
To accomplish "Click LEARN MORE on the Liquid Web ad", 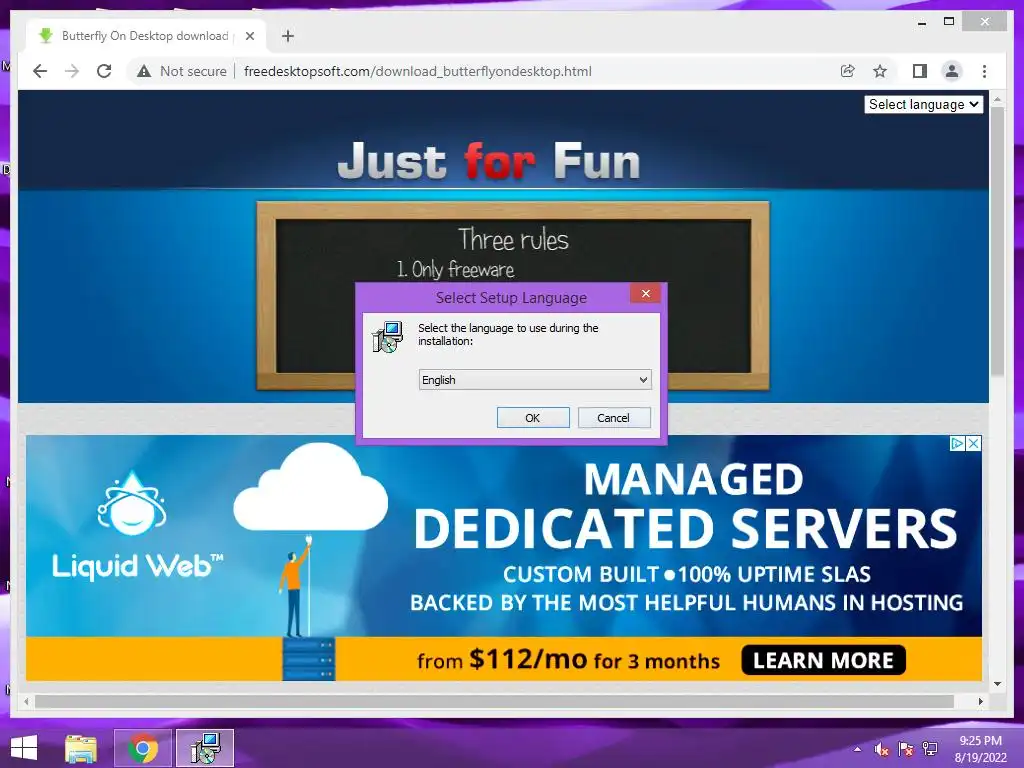I will pos(824,660).
